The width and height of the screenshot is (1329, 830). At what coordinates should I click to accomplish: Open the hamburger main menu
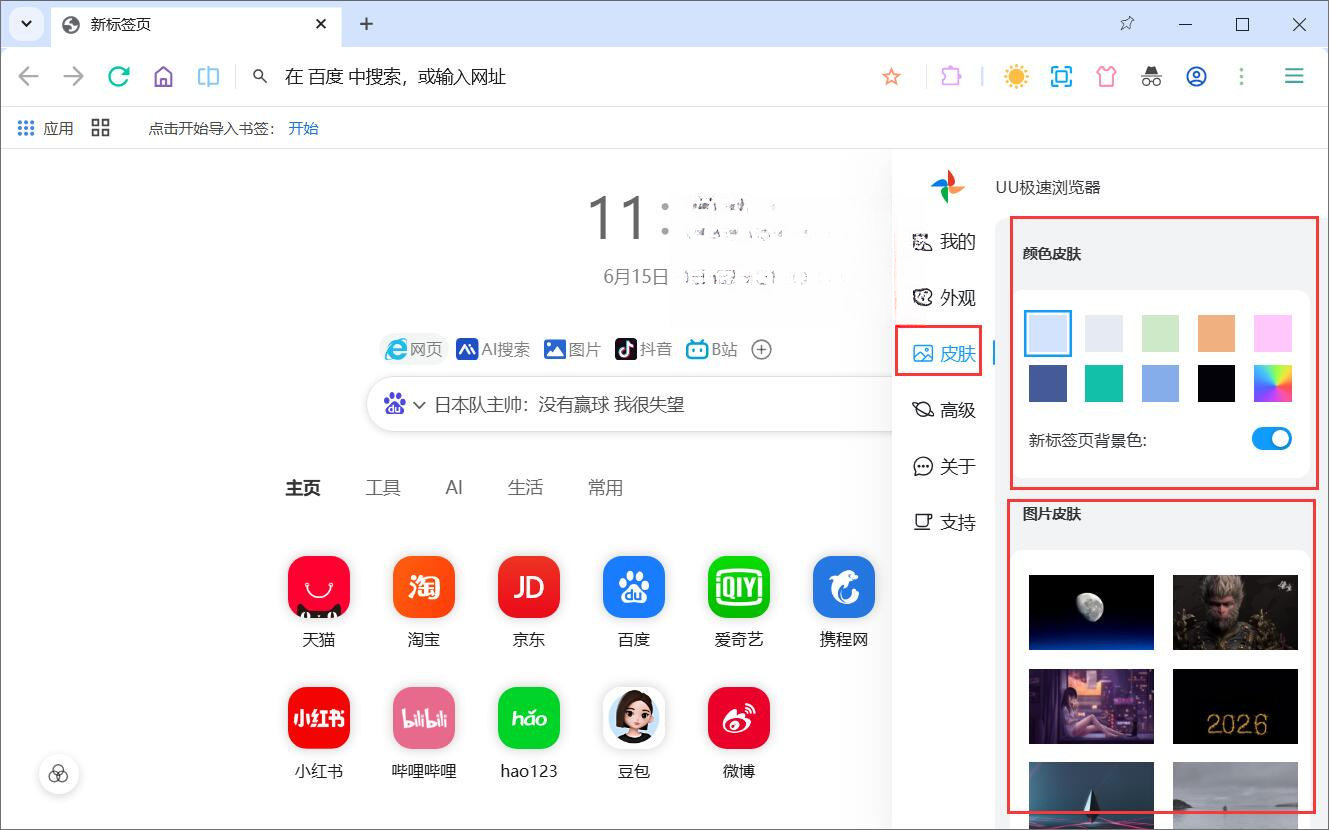point(1294,76)
